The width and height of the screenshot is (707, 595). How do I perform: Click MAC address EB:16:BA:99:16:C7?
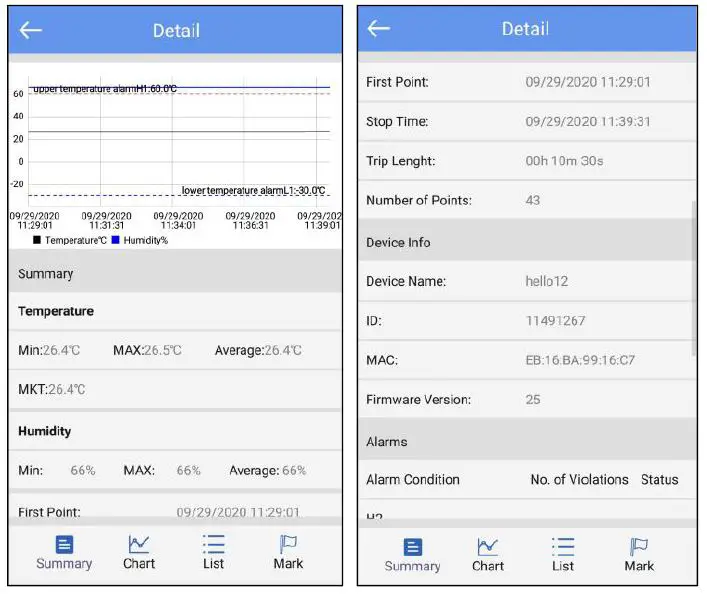point(580,360)
